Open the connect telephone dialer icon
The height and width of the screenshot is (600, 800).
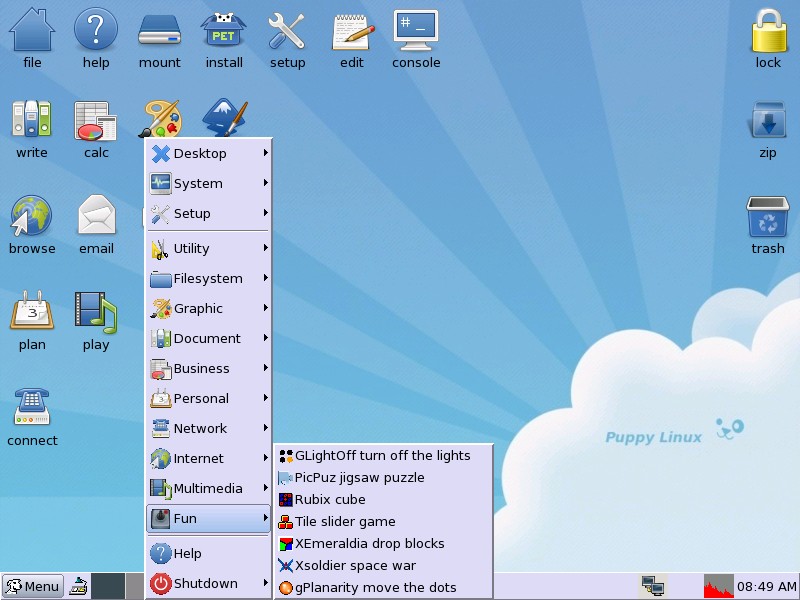tap(32, 411)
